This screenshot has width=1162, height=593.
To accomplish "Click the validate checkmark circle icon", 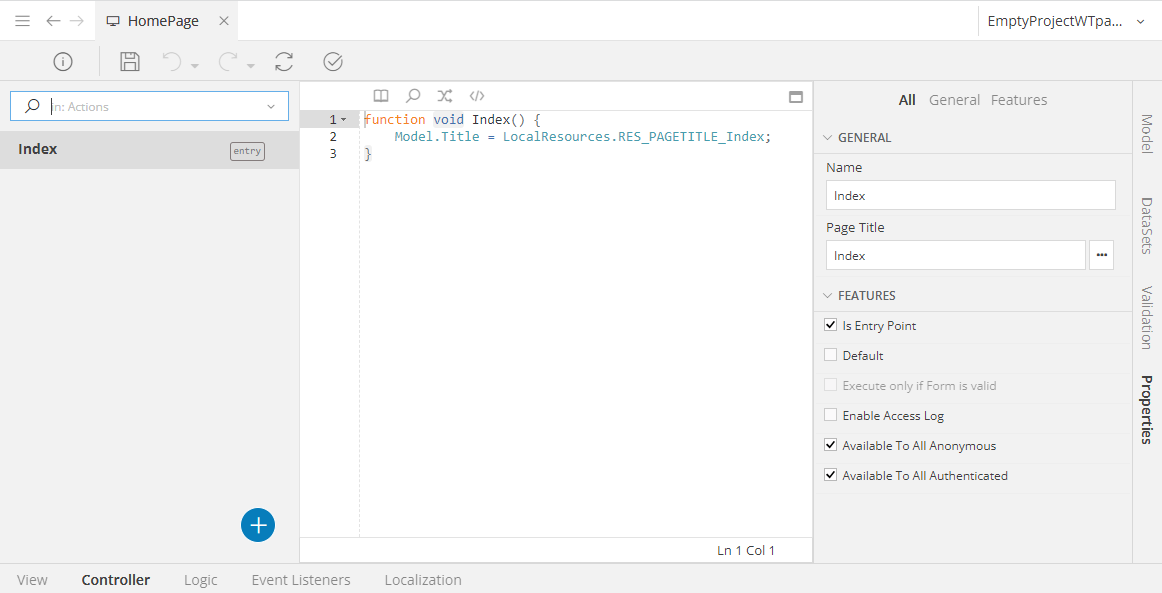I will 333,62.
